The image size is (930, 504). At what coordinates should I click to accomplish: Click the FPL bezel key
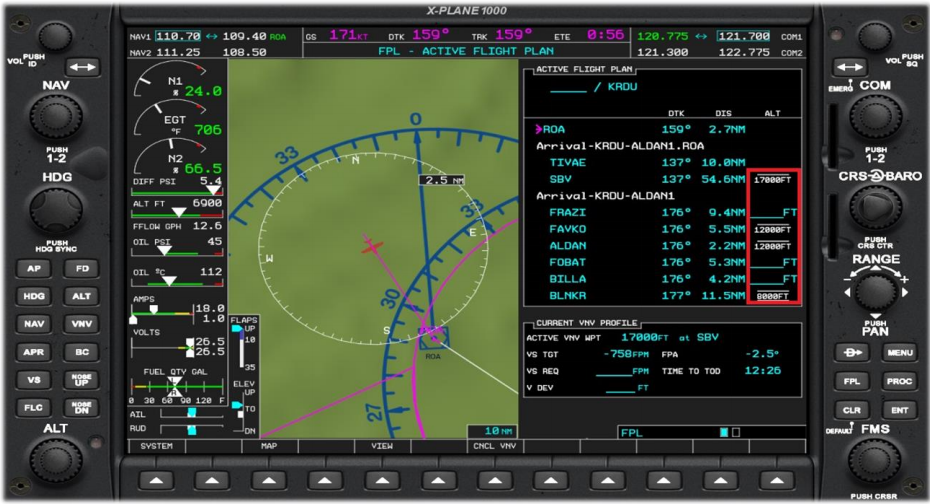click(x=852, y=381)
